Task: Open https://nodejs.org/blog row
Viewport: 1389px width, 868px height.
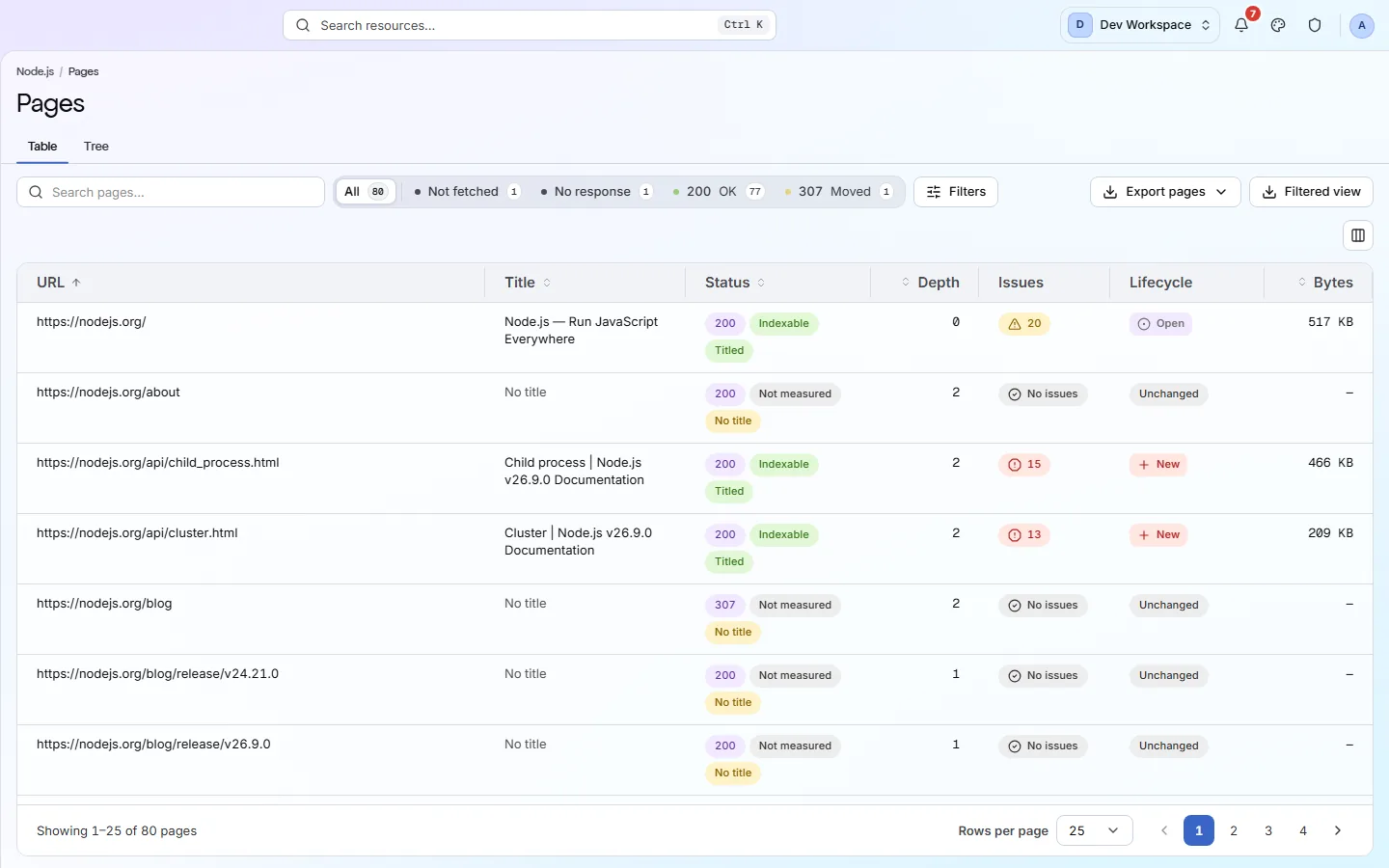Action: pyautogui.click(x=104, y=604)
